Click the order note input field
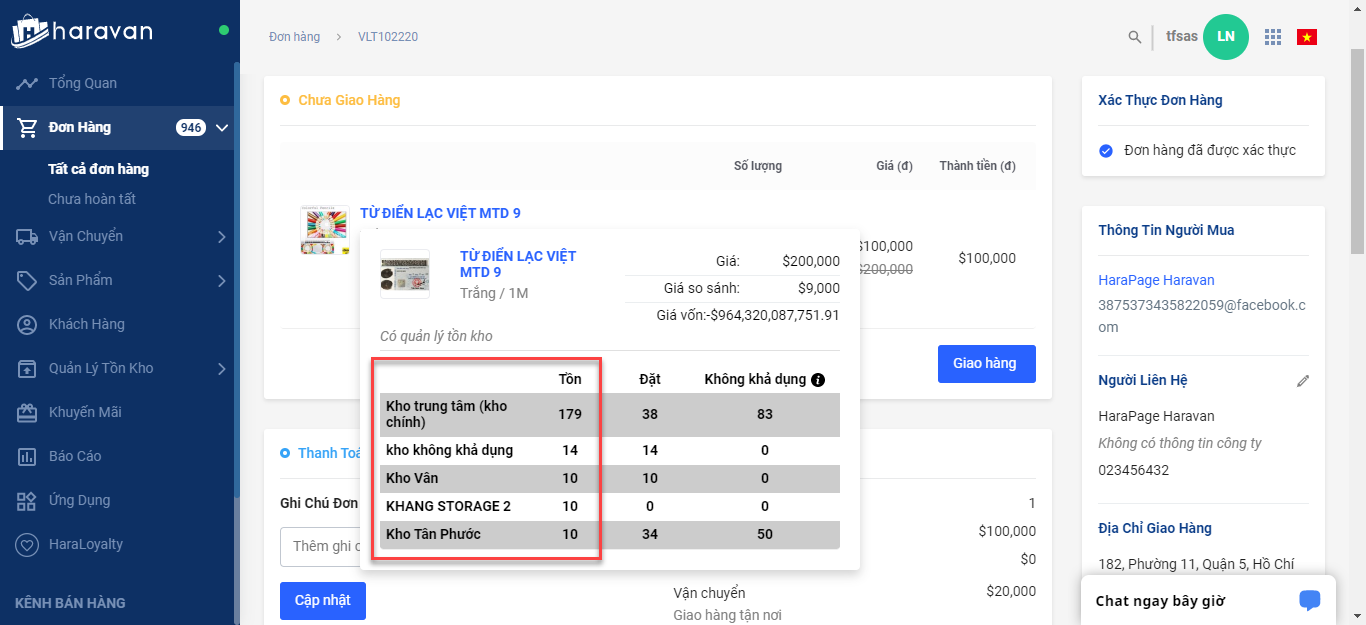This screenshot has width=1366, height=625. click(x=320, y=546)
